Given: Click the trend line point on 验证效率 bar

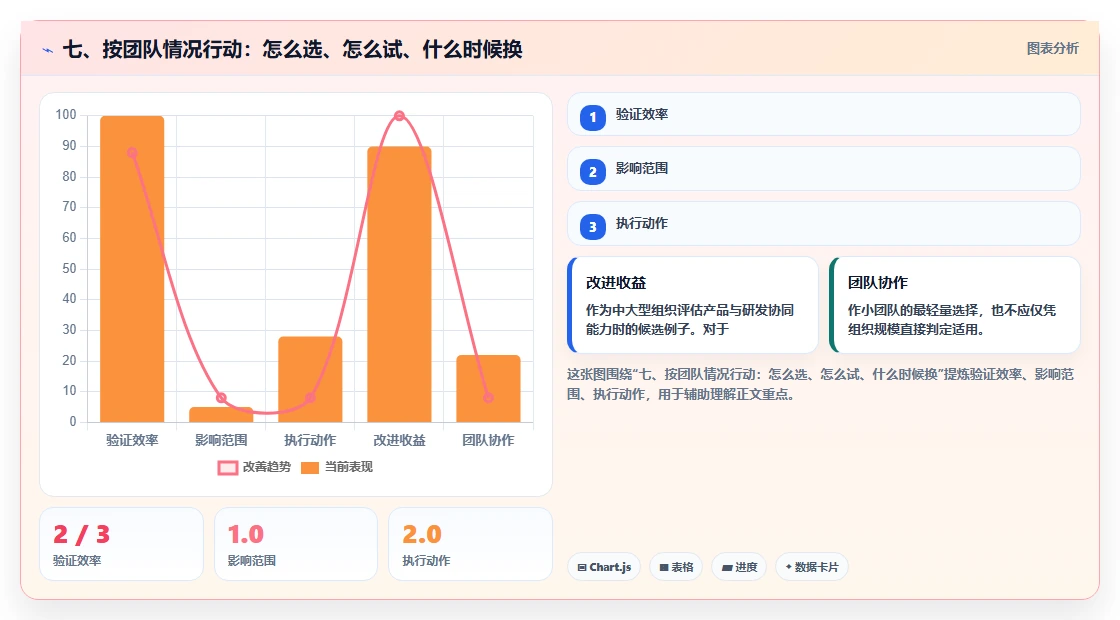Looking at the screenshot, I should 132,153.
